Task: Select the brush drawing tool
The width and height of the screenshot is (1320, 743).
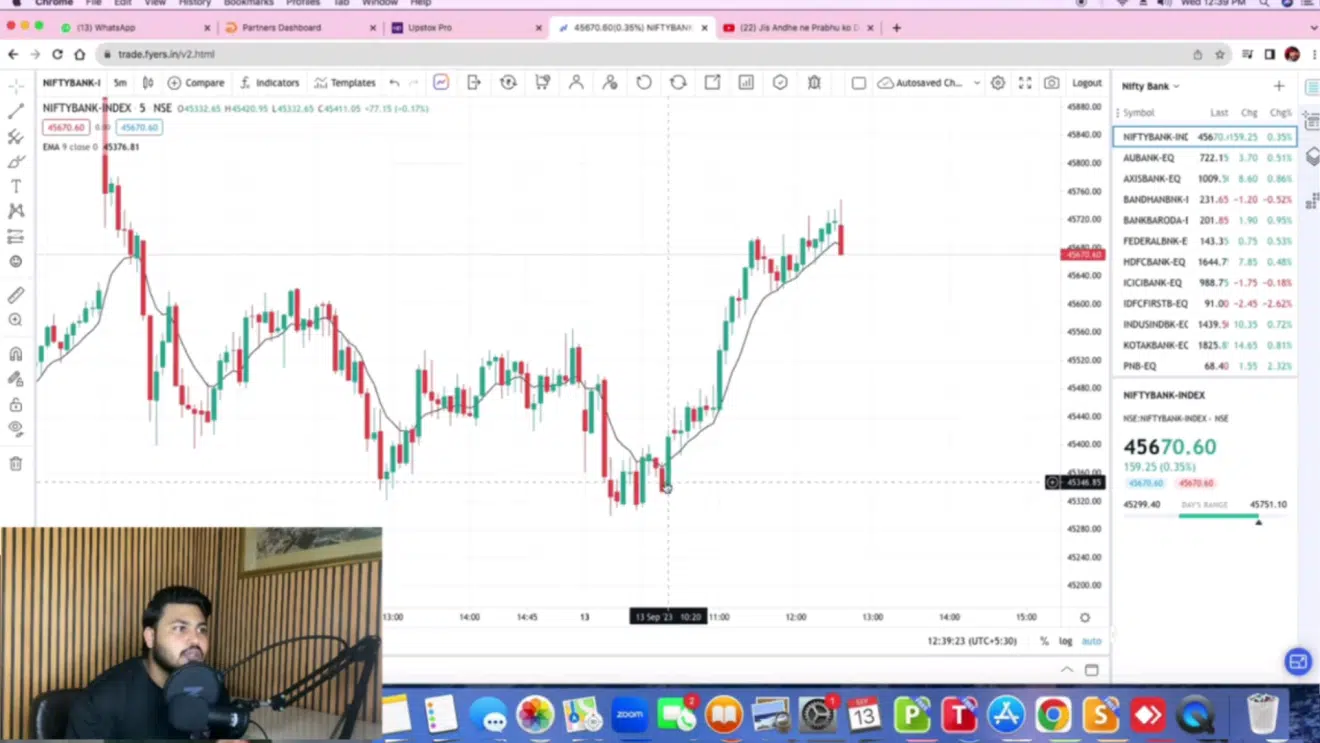Action: tap(16, 162)
